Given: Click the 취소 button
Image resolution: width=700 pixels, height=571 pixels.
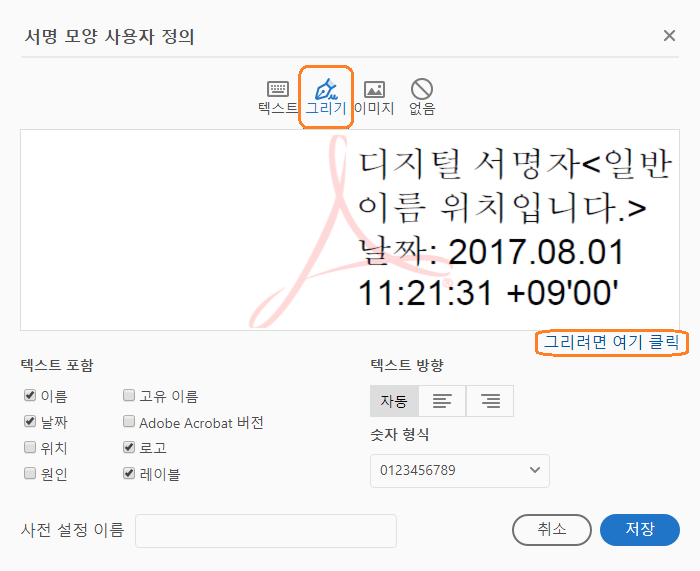Looking at the screenshot, I should [552, 529].
